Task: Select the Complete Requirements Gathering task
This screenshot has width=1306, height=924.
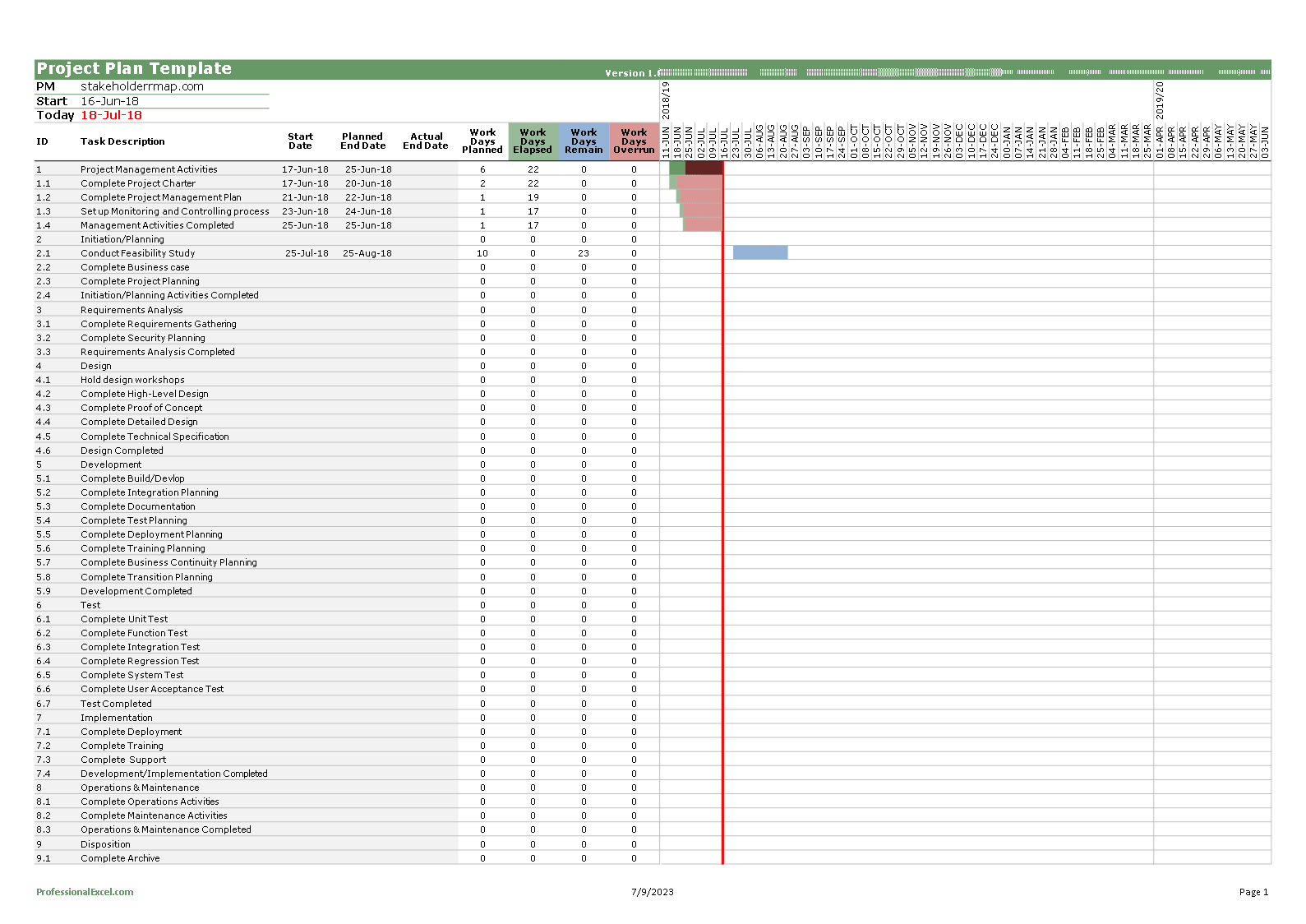Action: (158, 324)
